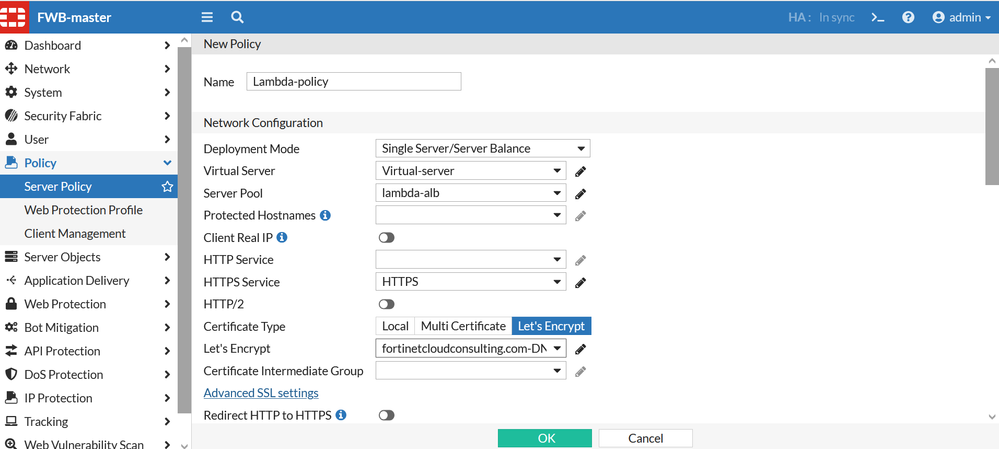Click the search magnifier icon in header
The width and height of the screenshot is (999, 449).
[x=237, y=17]
